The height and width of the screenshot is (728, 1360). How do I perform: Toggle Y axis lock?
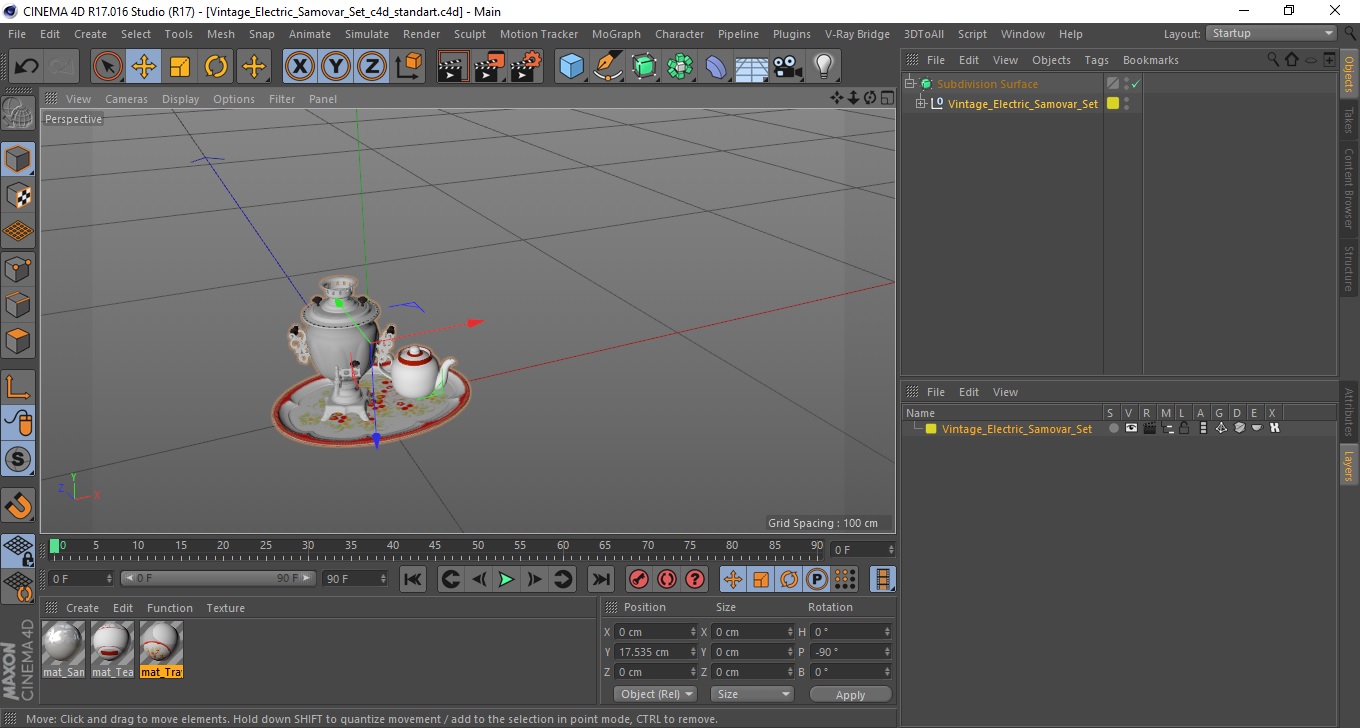(336, 67)
